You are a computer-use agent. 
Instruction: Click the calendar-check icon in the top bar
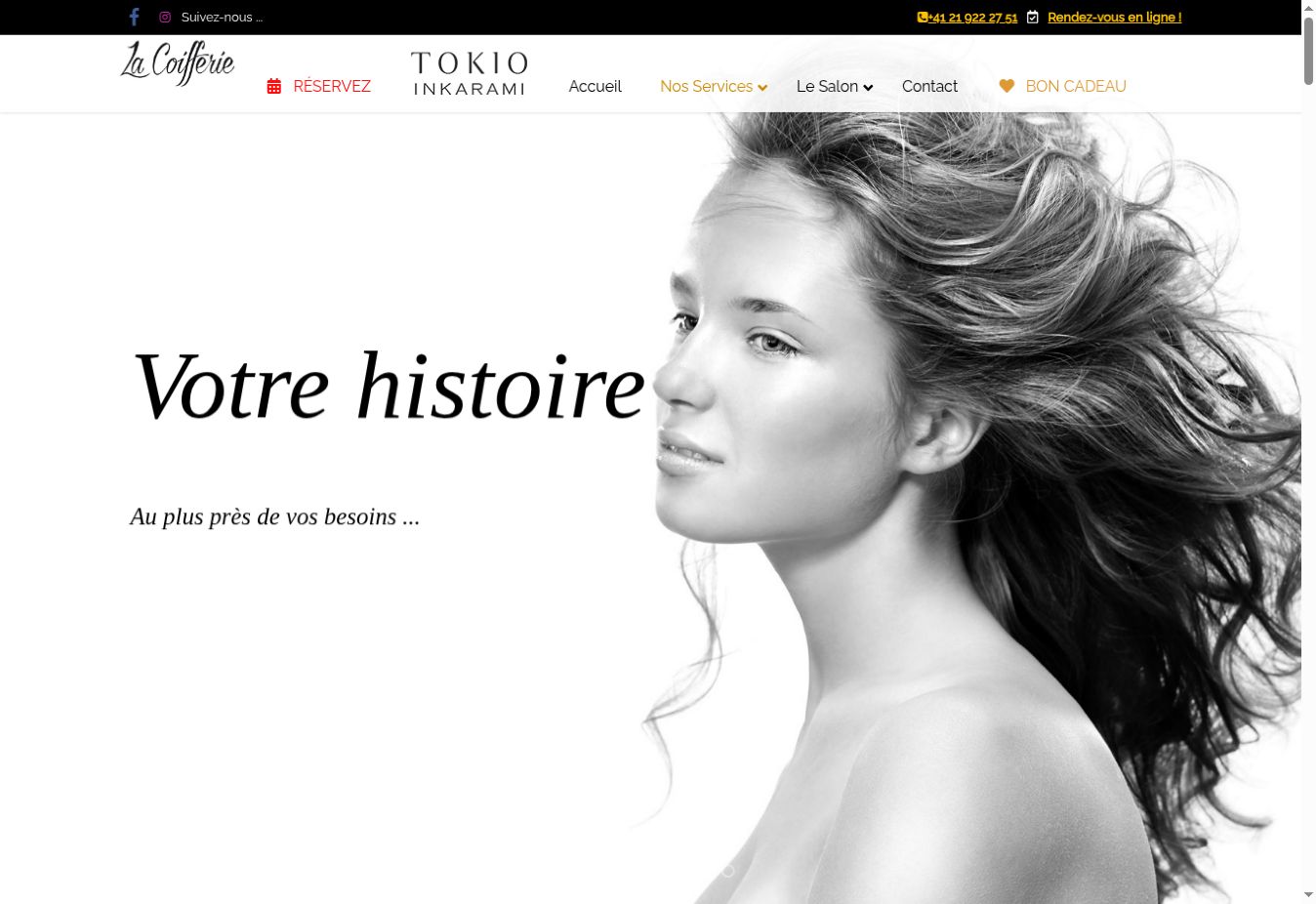click(x=1033, y=18)
